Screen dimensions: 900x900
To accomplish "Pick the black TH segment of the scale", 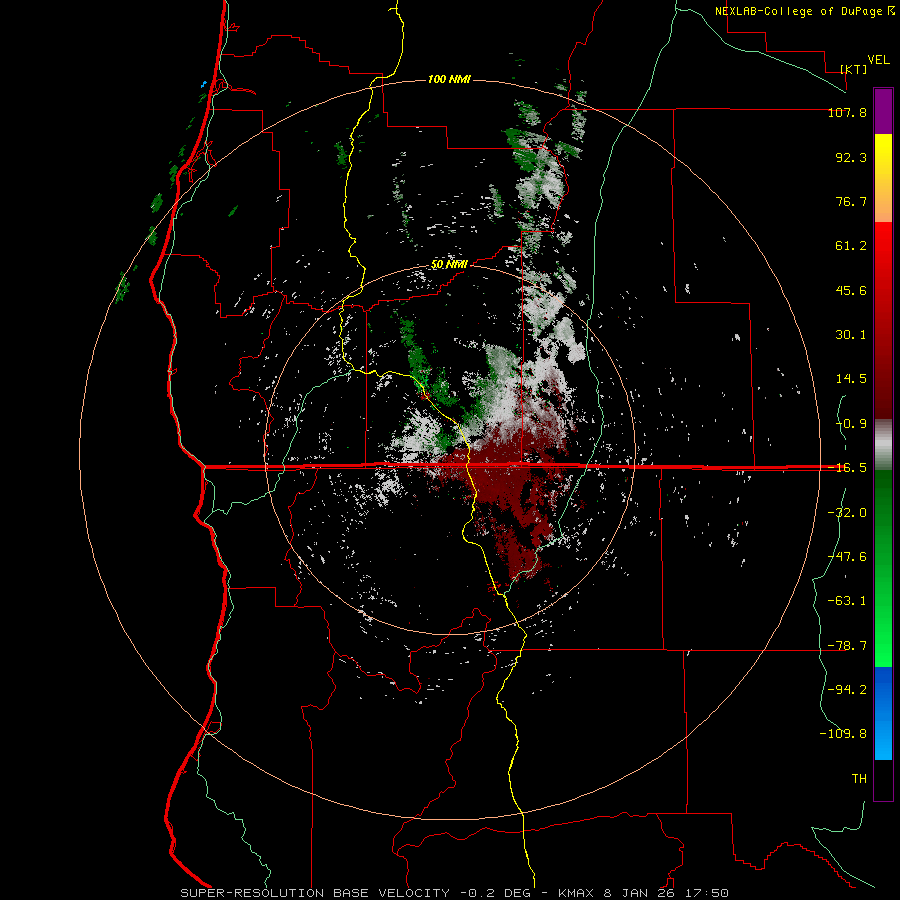I will (x=883, y=780).
